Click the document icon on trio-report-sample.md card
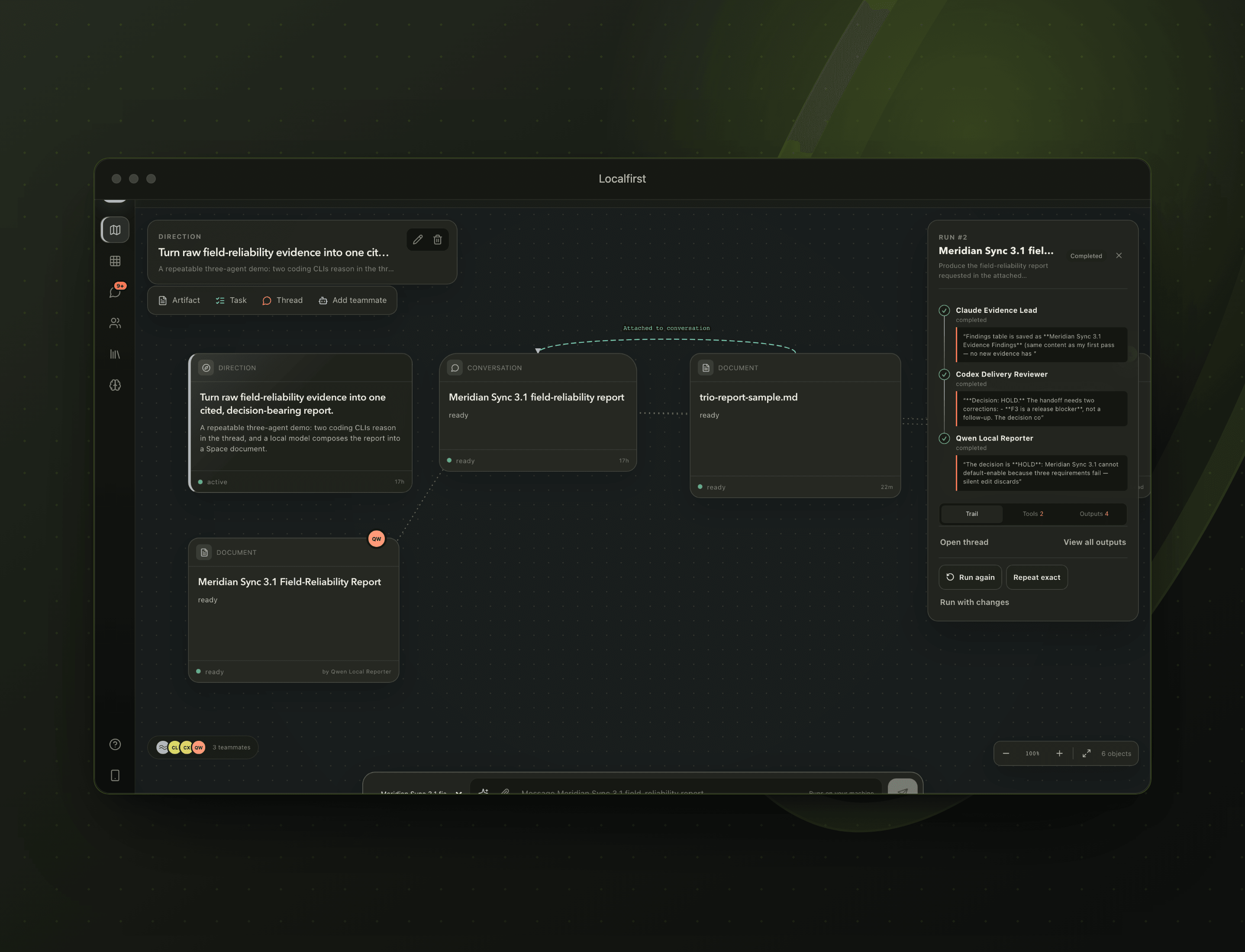This screenshot has width=1245, height=952. pyautogui.click(x=706, y=368)
